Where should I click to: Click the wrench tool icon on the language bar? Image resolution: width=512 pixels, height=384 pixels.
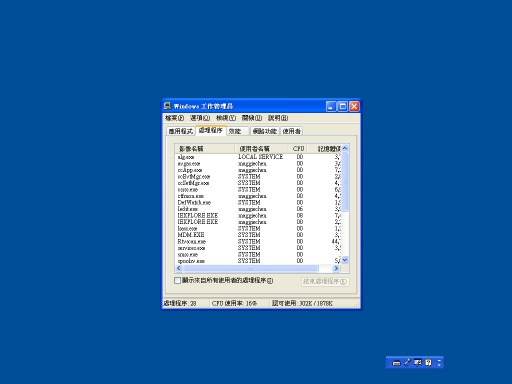pyautogui.click(x=407, y=362)
